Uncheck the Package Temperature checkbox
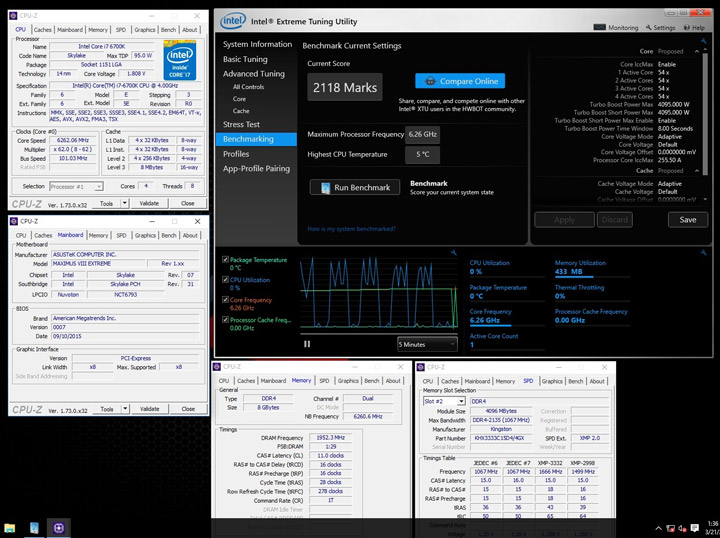Image resolution: width=720 pixels, height=538 pixels. 226,259
